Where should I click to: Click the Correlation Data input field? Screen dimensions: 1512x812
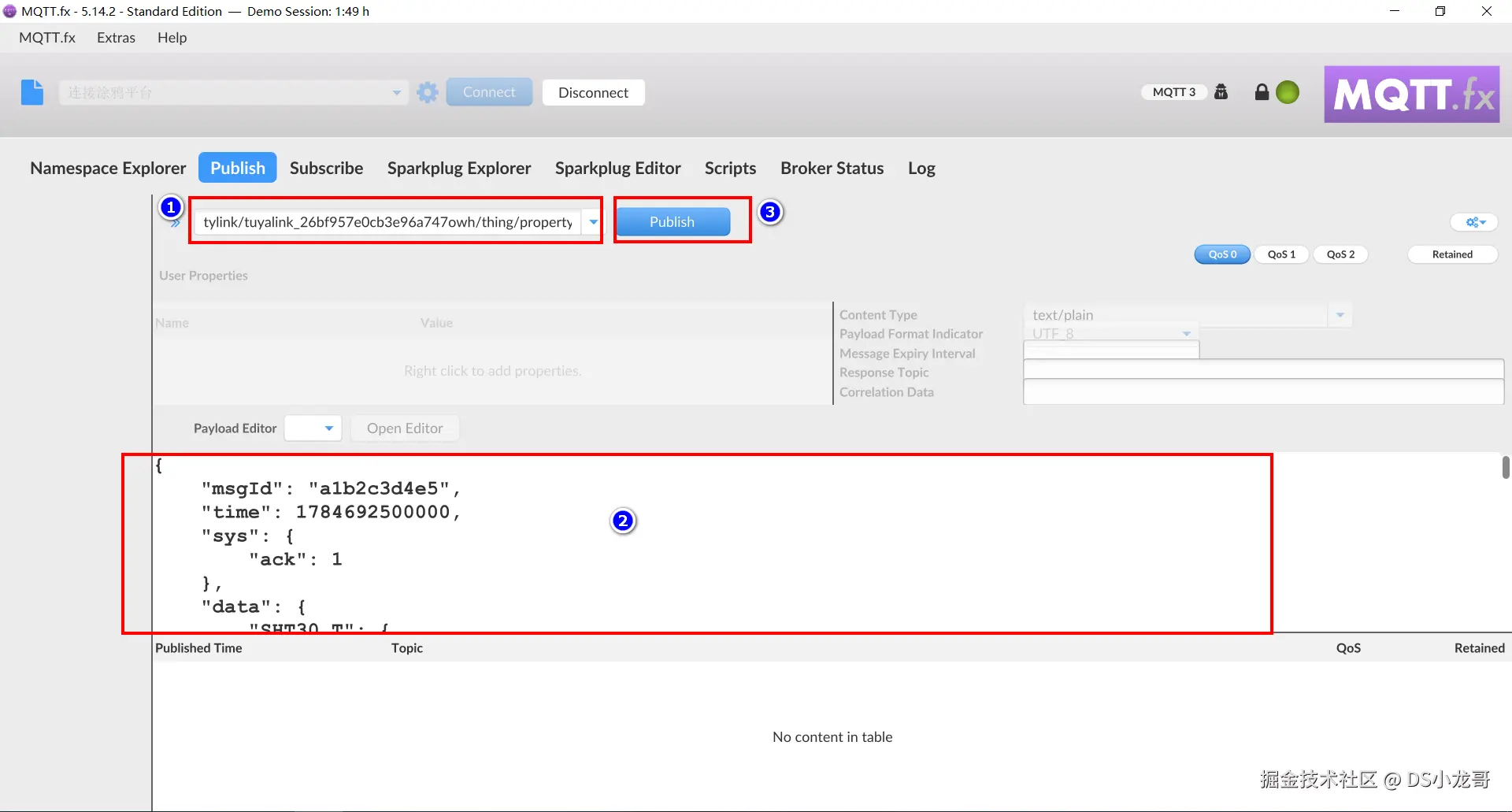[1263, 391]
